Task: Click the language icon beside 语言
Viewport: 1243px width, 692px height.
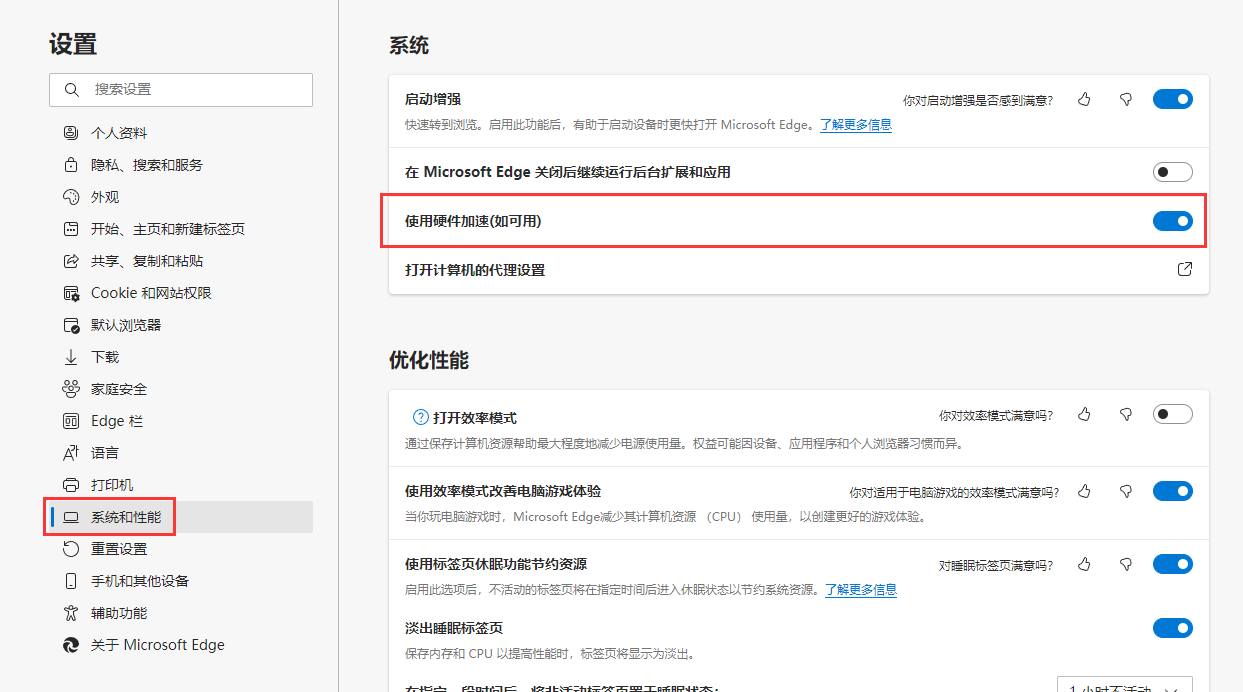Action: click(70, 453)
